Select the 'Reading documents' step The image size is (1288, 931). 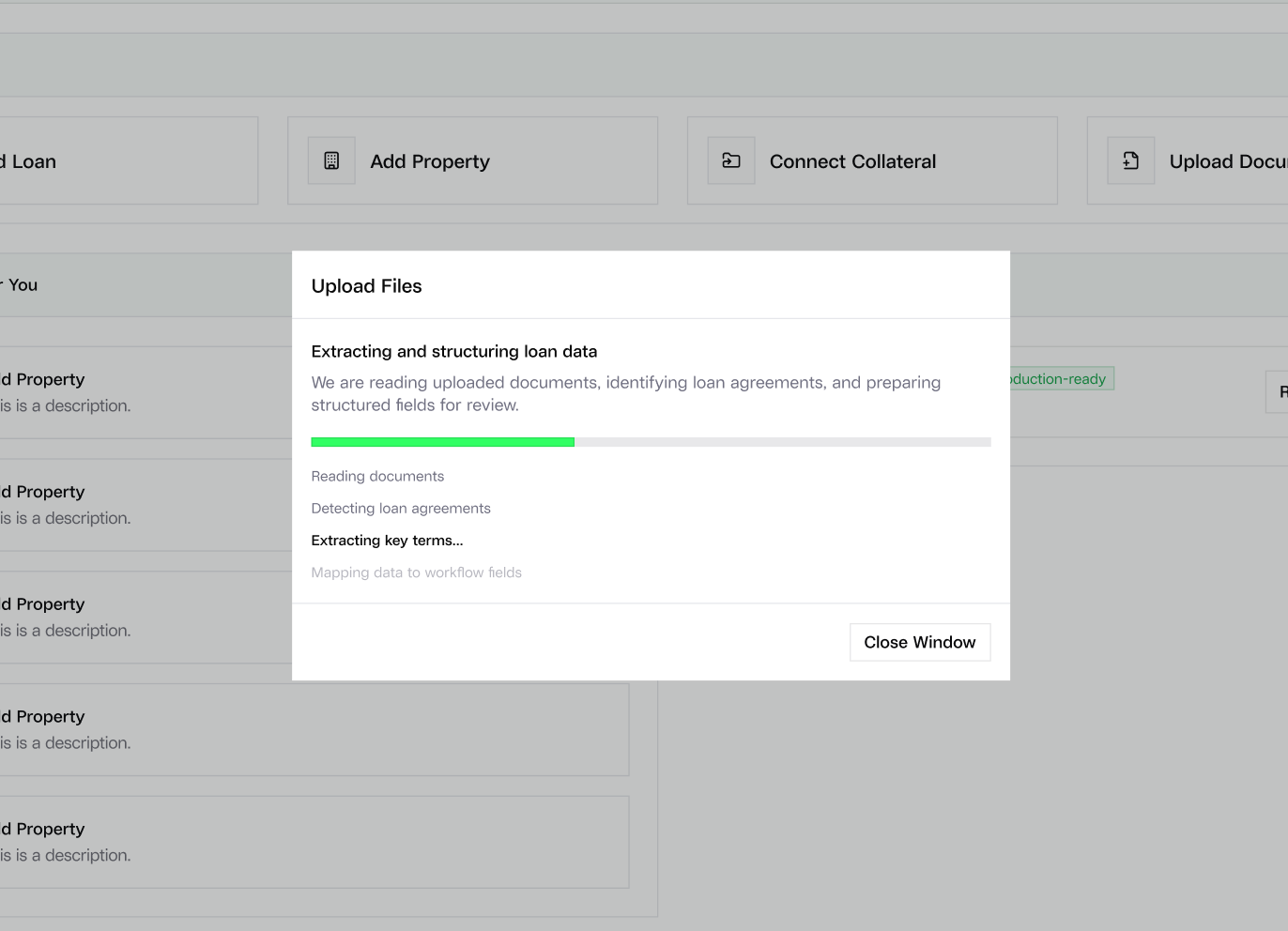coord(377,476)
